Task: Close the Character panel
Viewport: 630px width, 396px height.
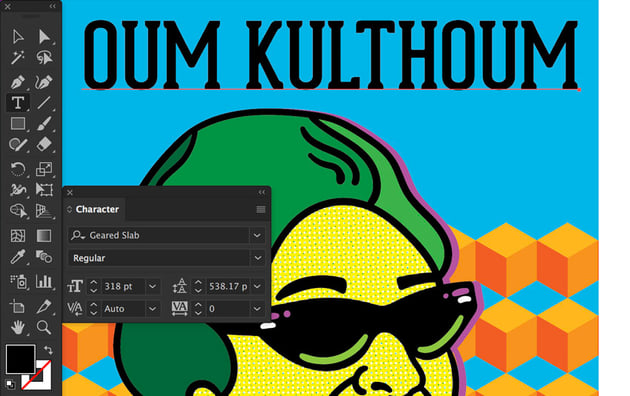Action: point(70,192)
